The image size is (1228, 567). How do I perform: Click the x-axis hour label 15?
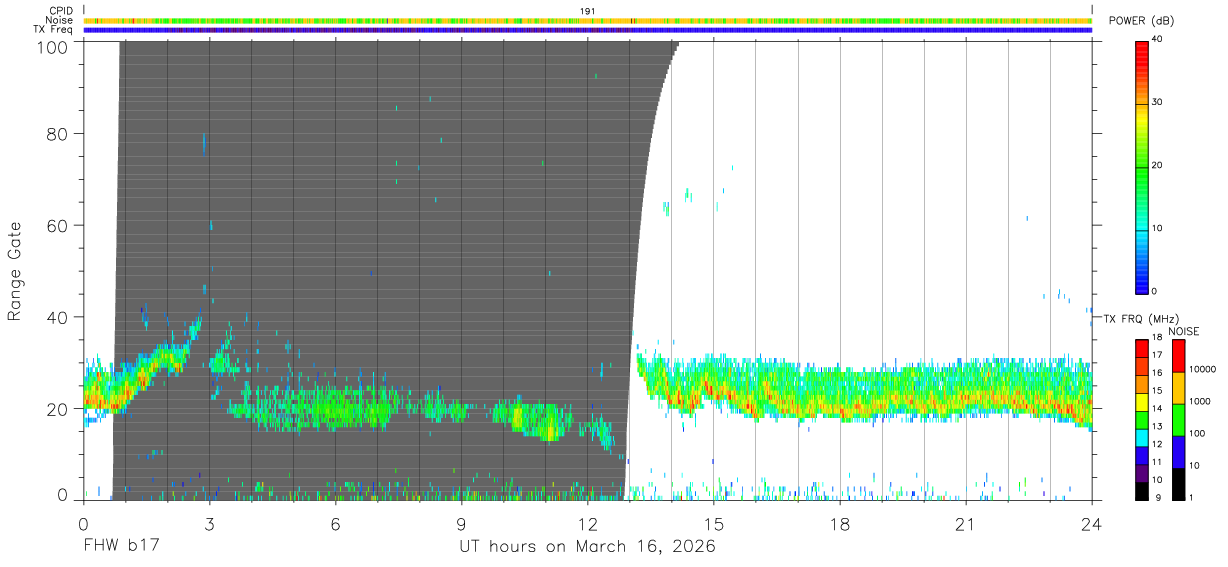point(714,523)
